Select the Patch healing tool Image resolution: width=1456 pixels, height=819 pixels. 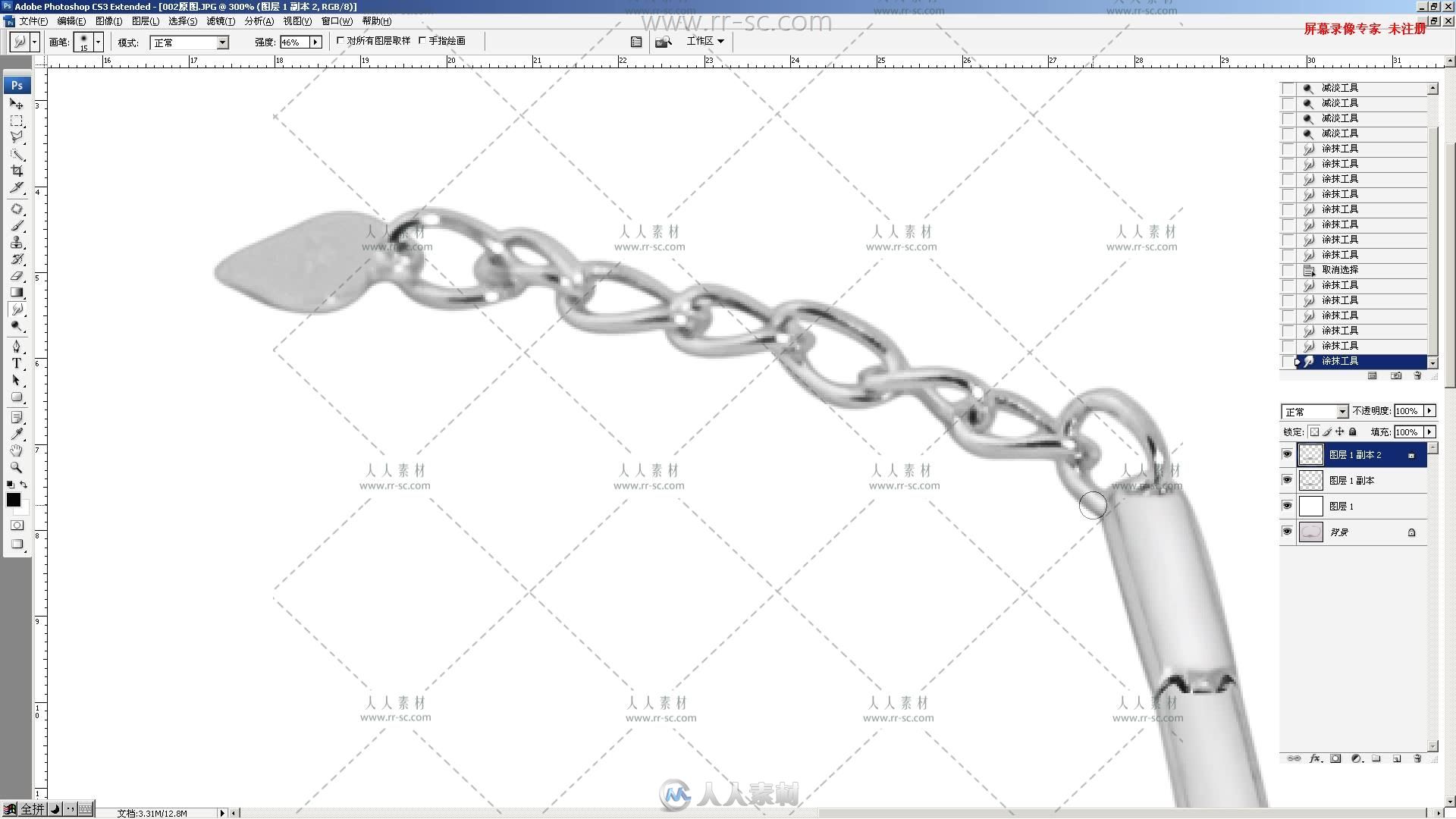pos(17,209)
